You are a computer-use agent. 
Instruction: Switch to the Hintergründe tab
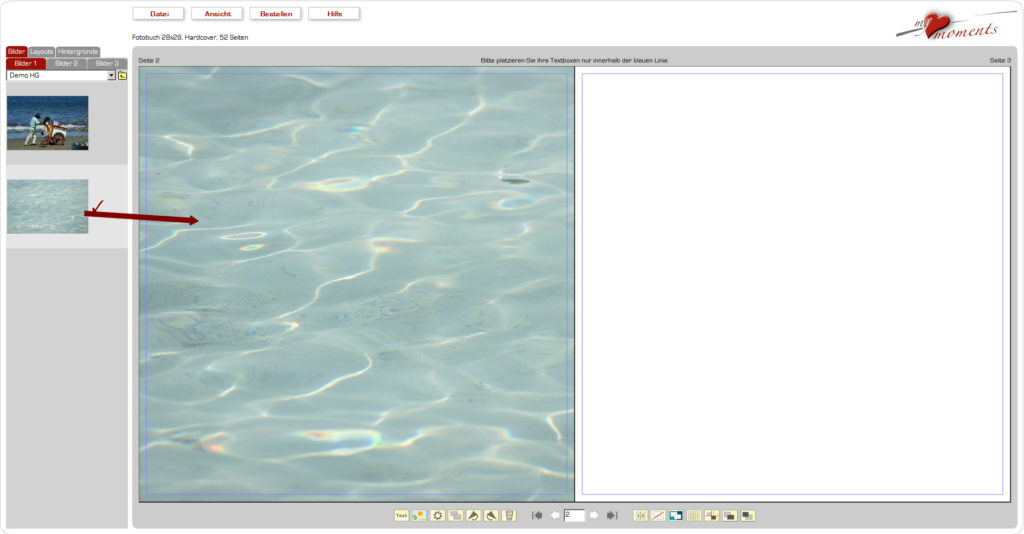78,52
